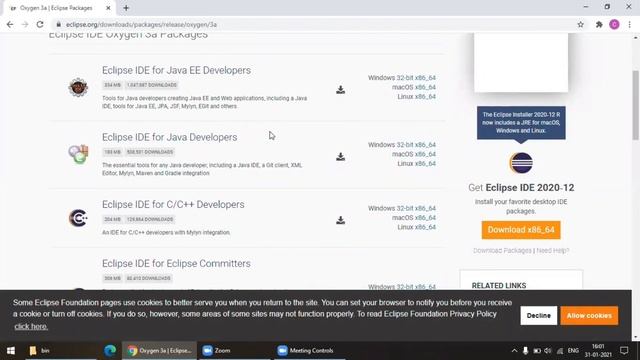Open the Eclipse IDE for Eclipse Committers title
640x360 pixels.
pos(176,264)
